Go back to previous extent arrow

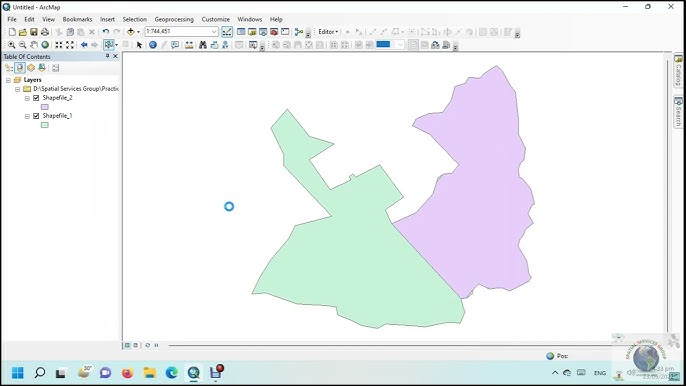(x=84, y=45)
